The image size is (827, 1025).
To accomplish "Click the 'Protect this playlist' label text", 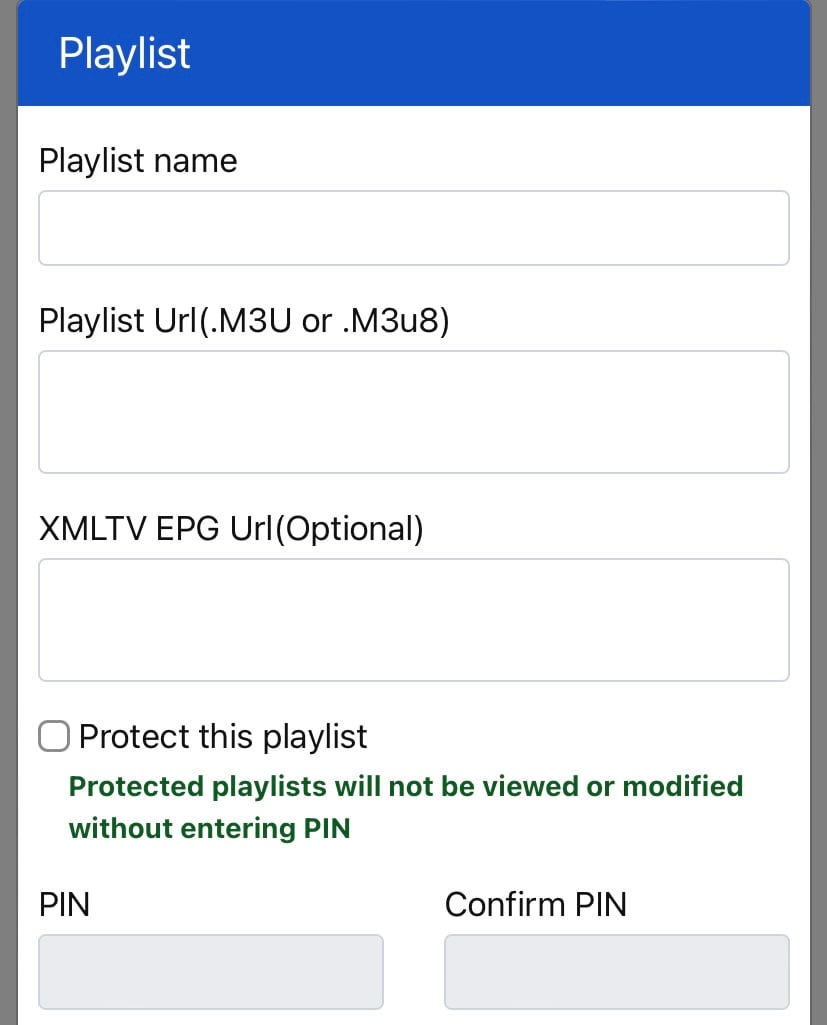I will 223,737.
